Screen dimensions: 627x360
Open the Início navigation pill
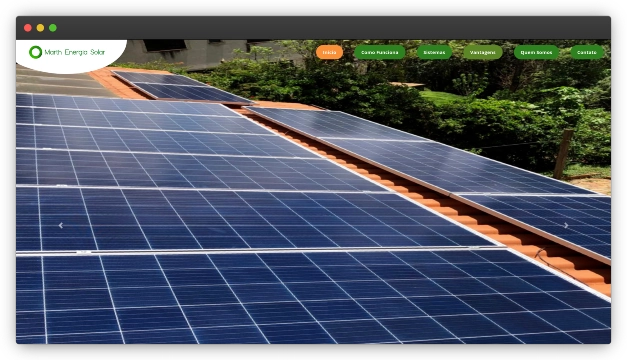329,52
